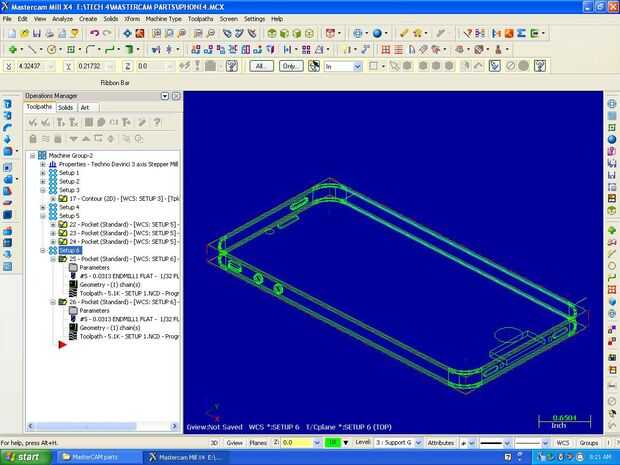Open the Toolpaths menu
The width and height of the screenshot is (620, 465).
[200, 19]
